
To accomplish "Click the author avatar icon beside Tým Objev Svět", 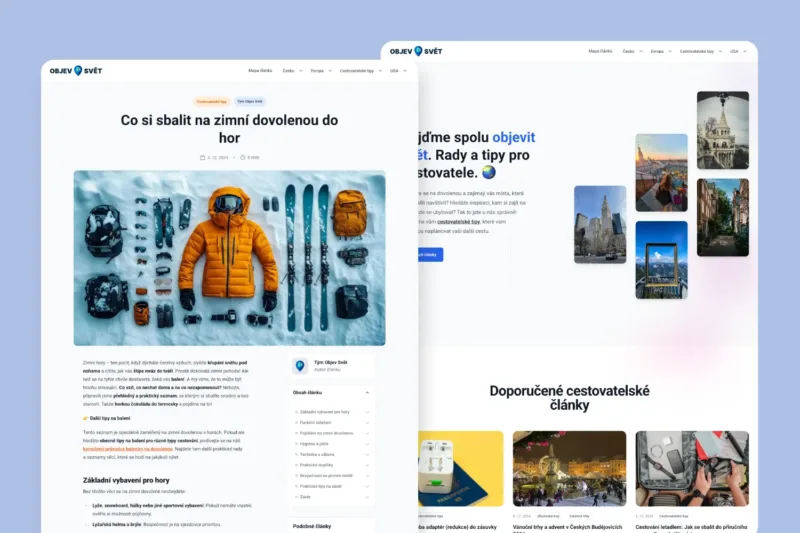I will 299,366.
